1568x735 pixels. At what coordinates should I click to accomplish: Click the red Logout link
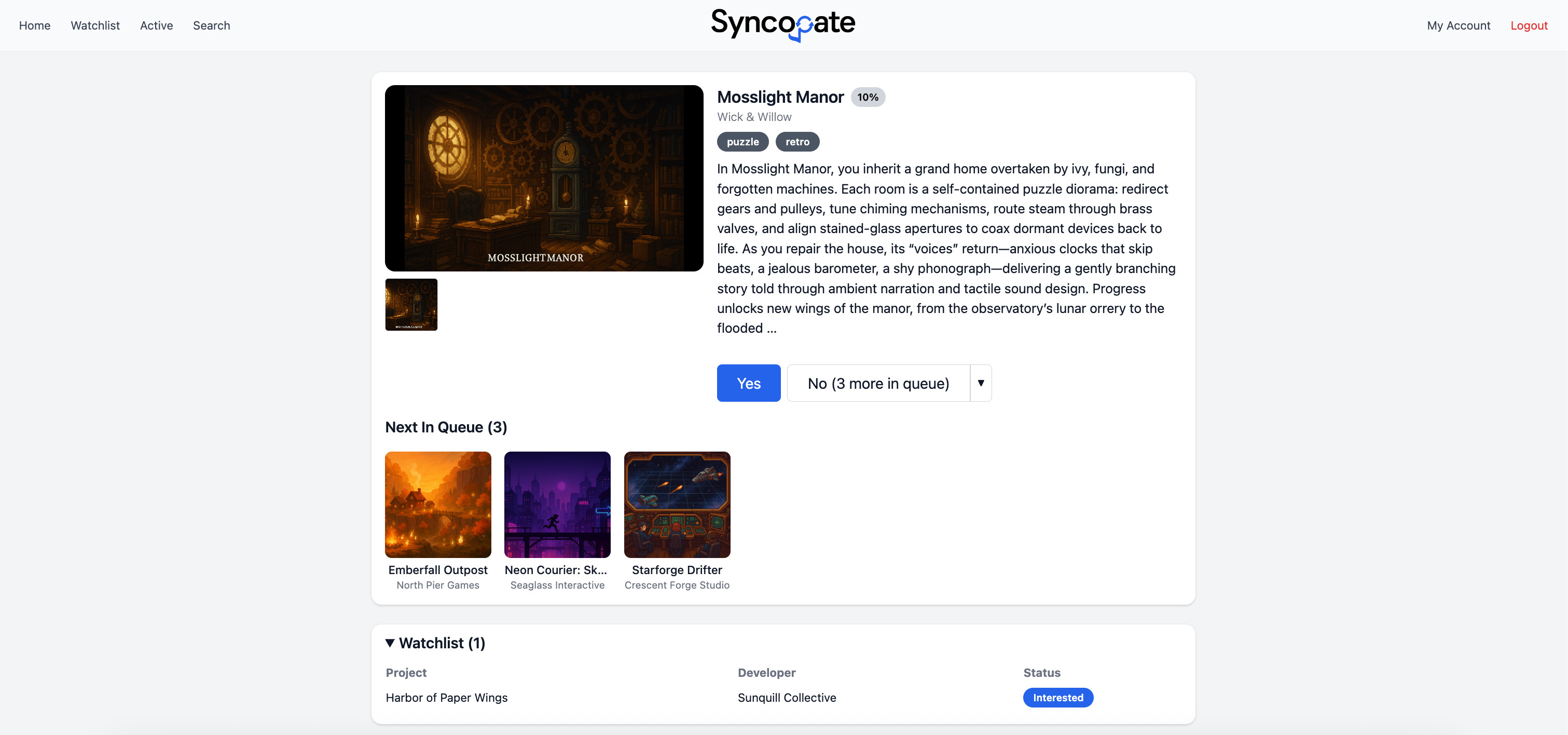(1528, 25)
